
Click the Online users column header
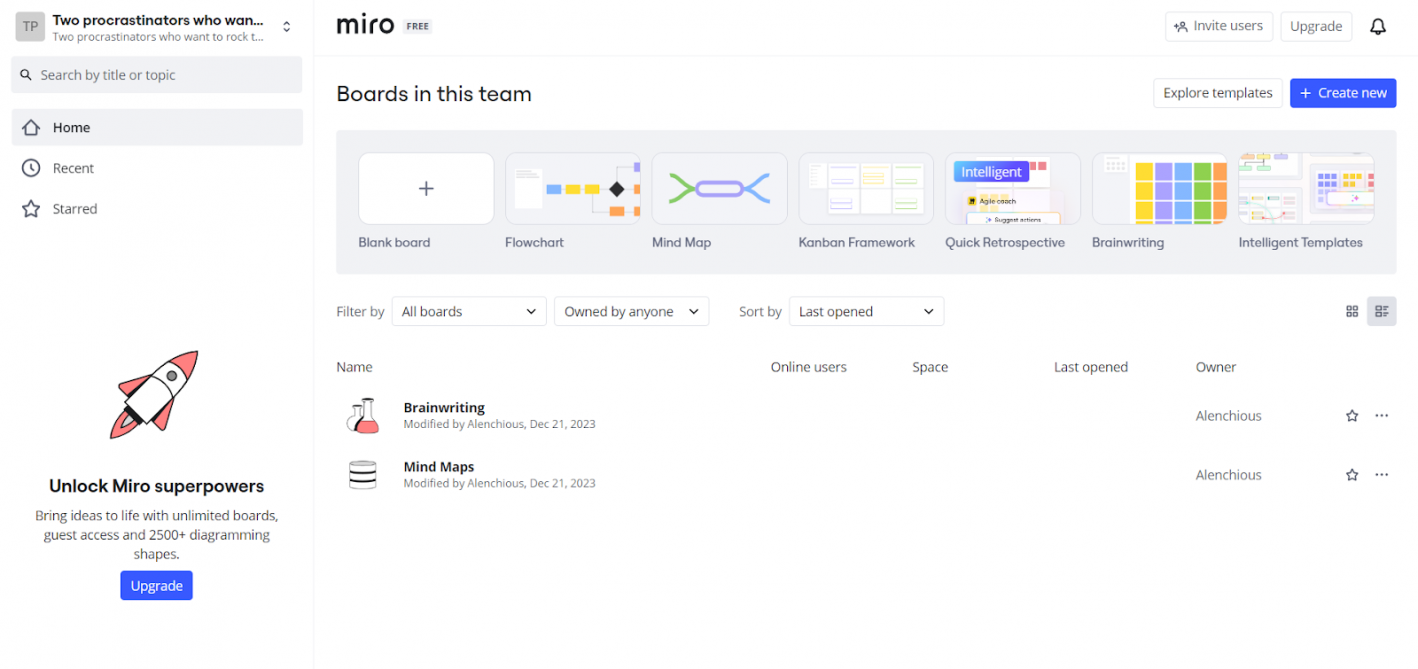pyautogui.click(x=809, y=367)
